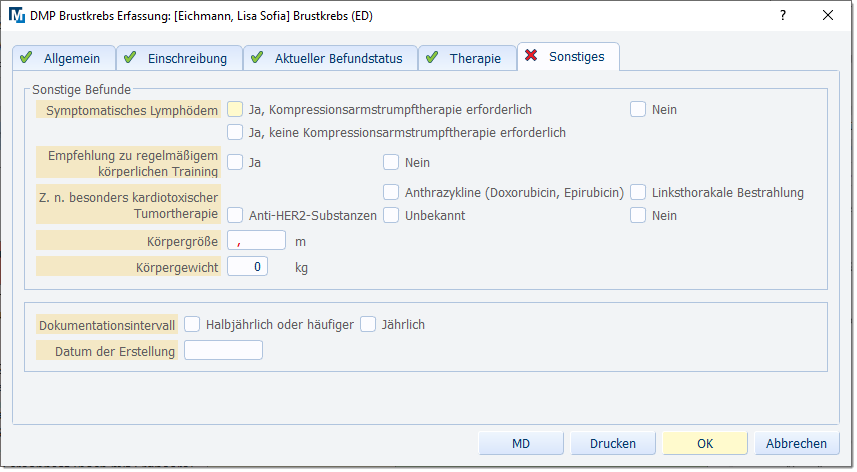857x472 pixels.
Task: Open the Aktueller Befundstatus tab
Action: click(x=331, y=58)
